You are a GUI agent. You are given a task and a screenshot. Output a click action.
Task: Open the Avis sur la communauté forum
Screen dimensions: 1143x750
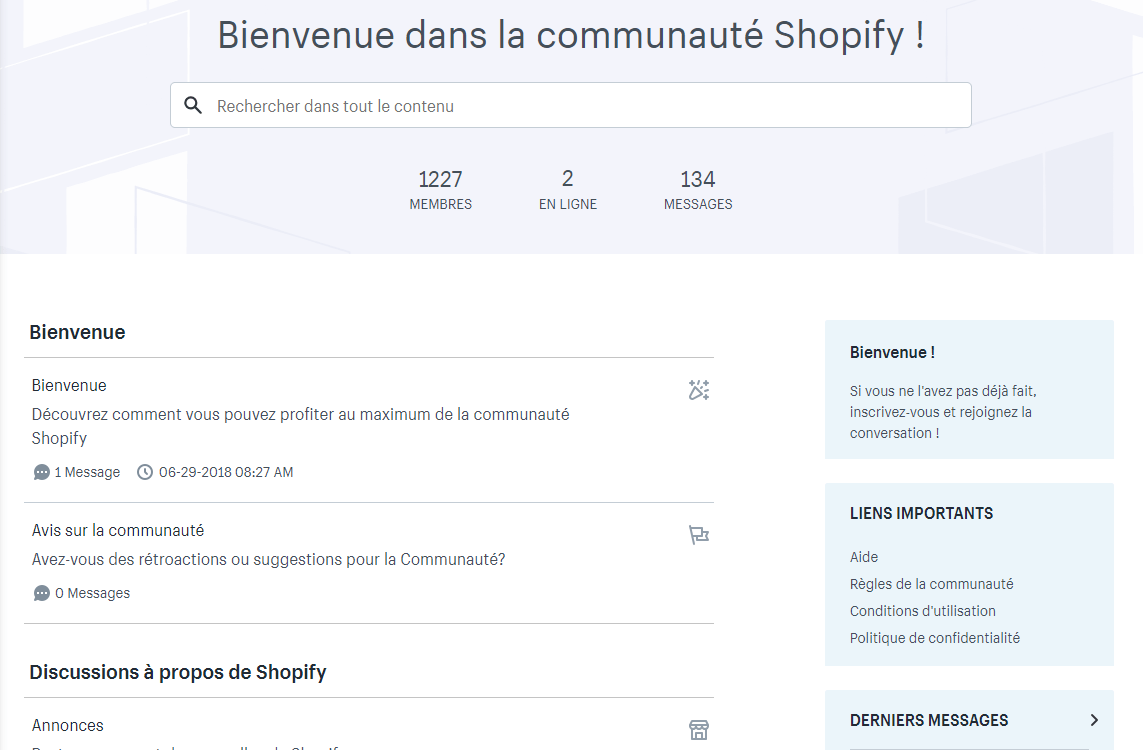[118, 531]
